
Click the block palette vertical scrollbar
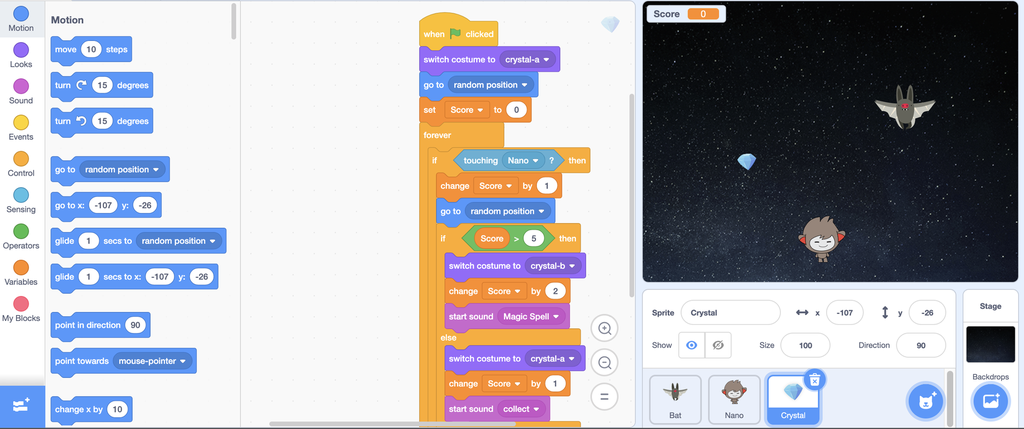234,20
